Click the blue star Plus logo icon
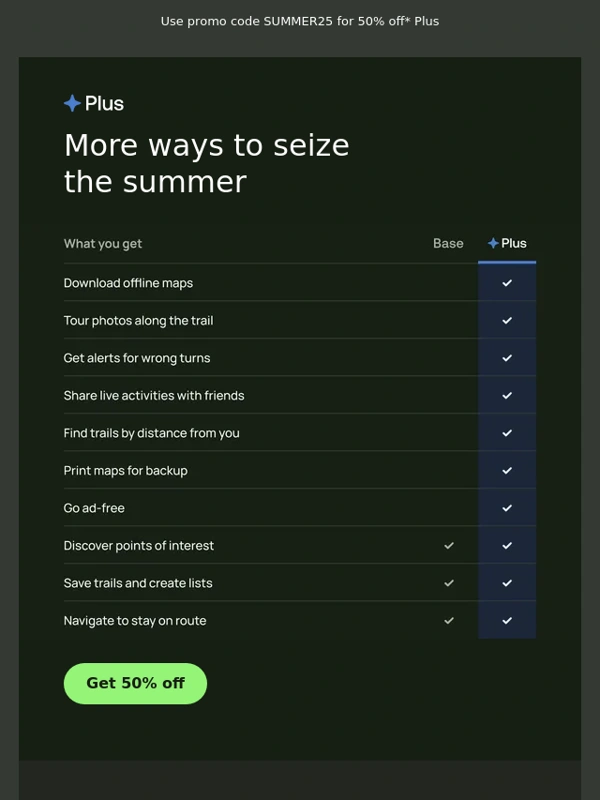The width and height of the screenshot is (600, 800). [72, 104]
